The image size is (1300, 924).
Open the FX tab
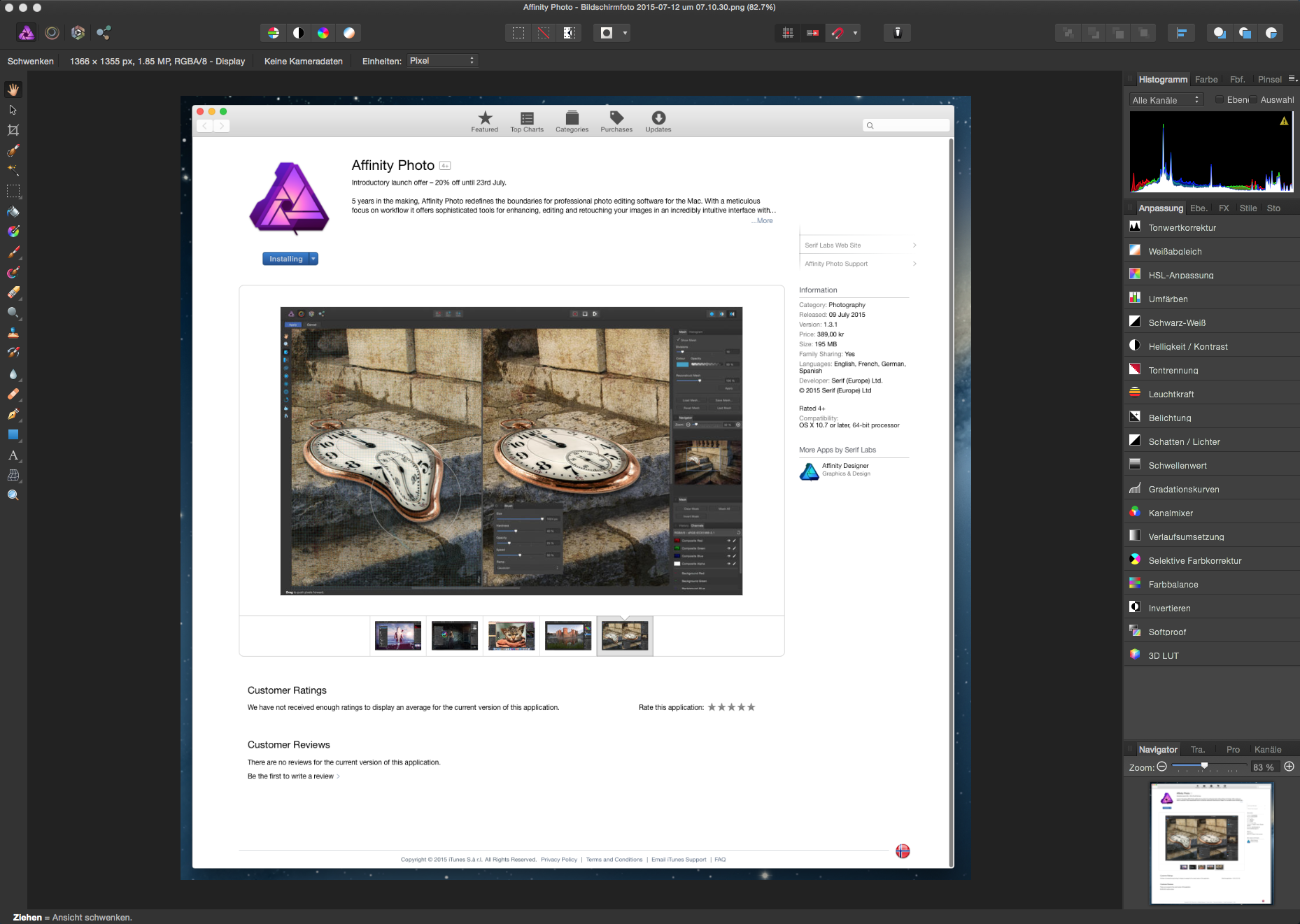click(1224, 208)
